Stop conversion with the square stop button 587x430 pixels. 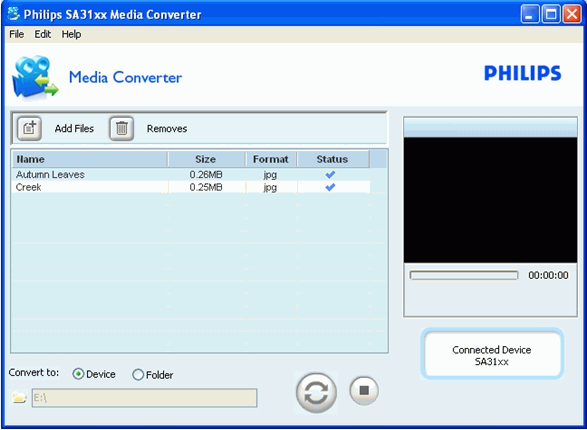[364, 391]
